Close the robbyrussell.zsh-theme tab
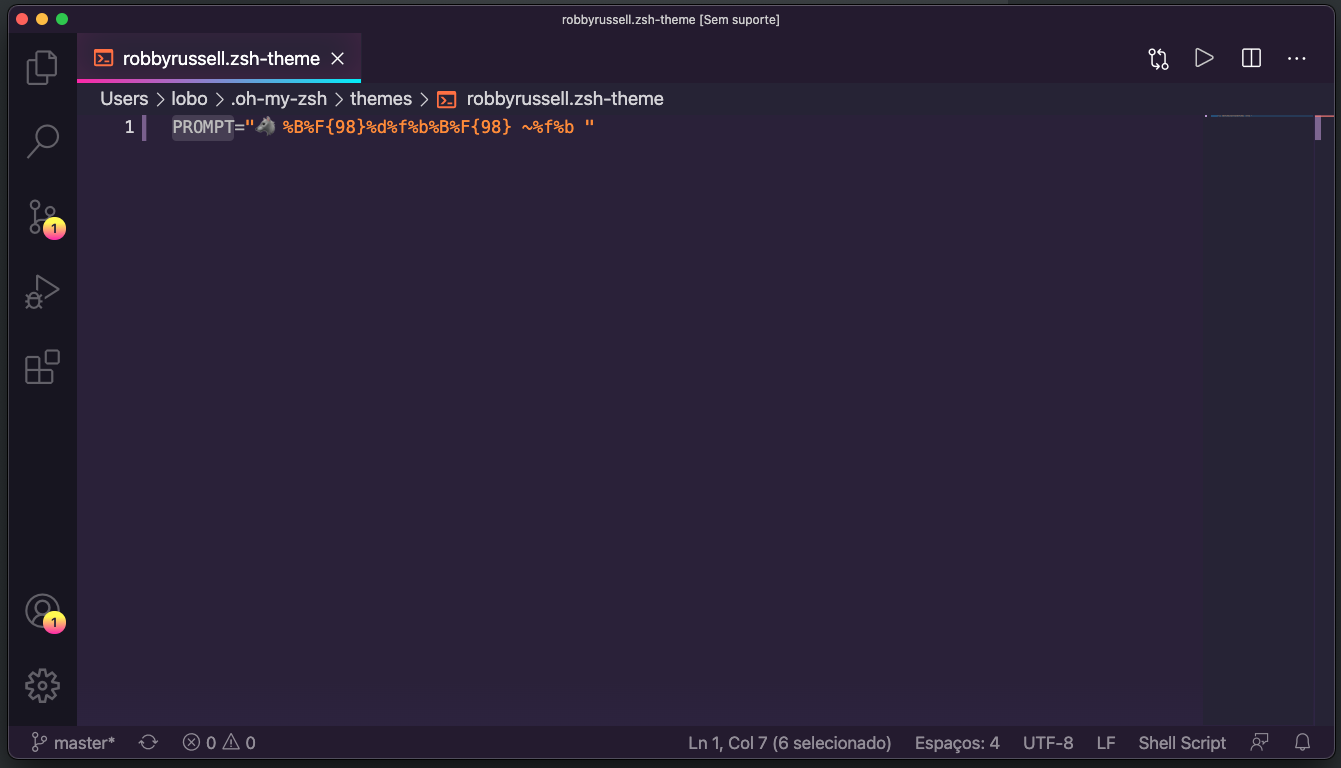Screen dimensions: 1341x768 pyautogui.click(x=338, y=59)
